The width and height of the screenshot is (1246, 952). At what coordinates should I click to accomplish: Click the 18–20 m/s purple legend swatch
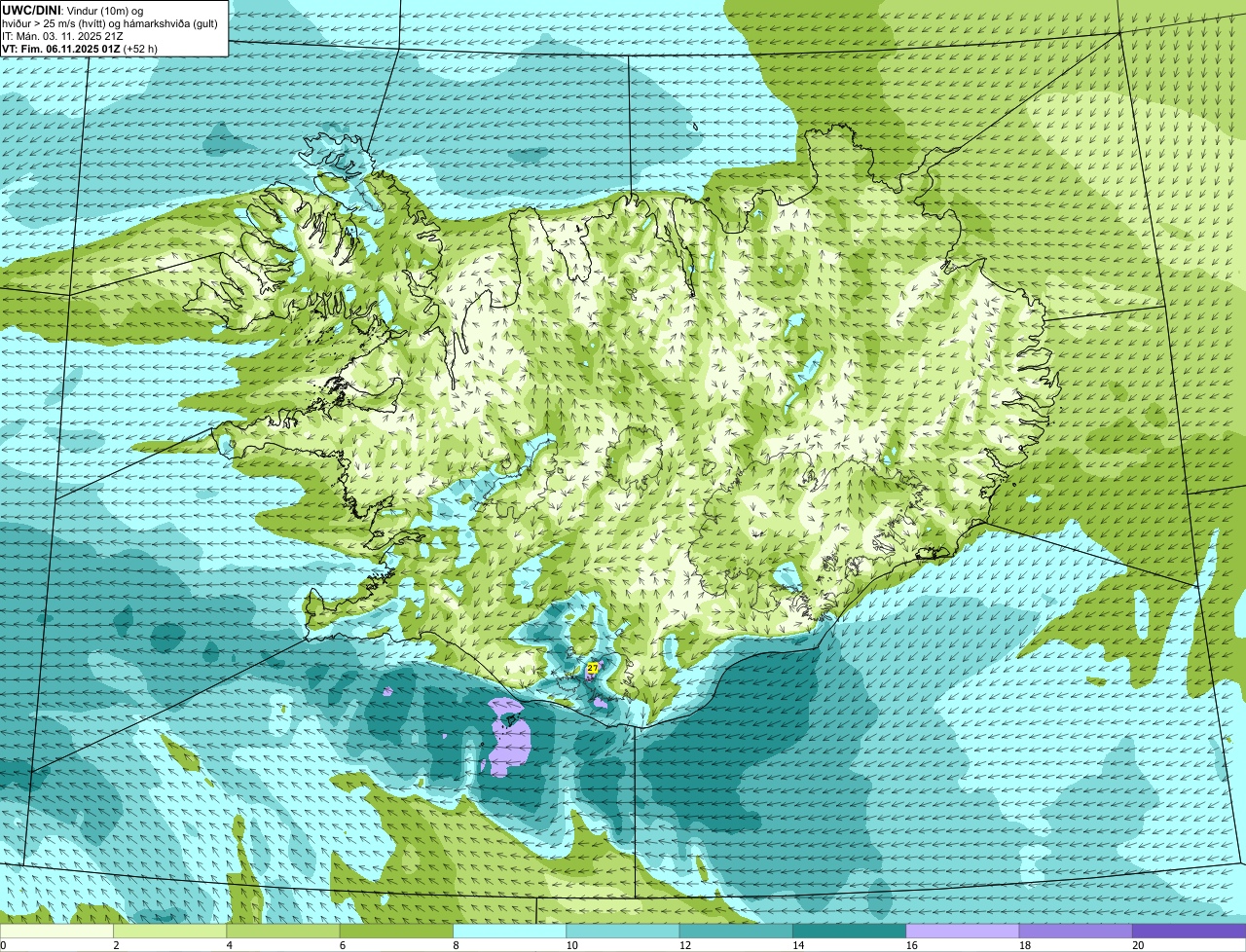coord(1076,931)
